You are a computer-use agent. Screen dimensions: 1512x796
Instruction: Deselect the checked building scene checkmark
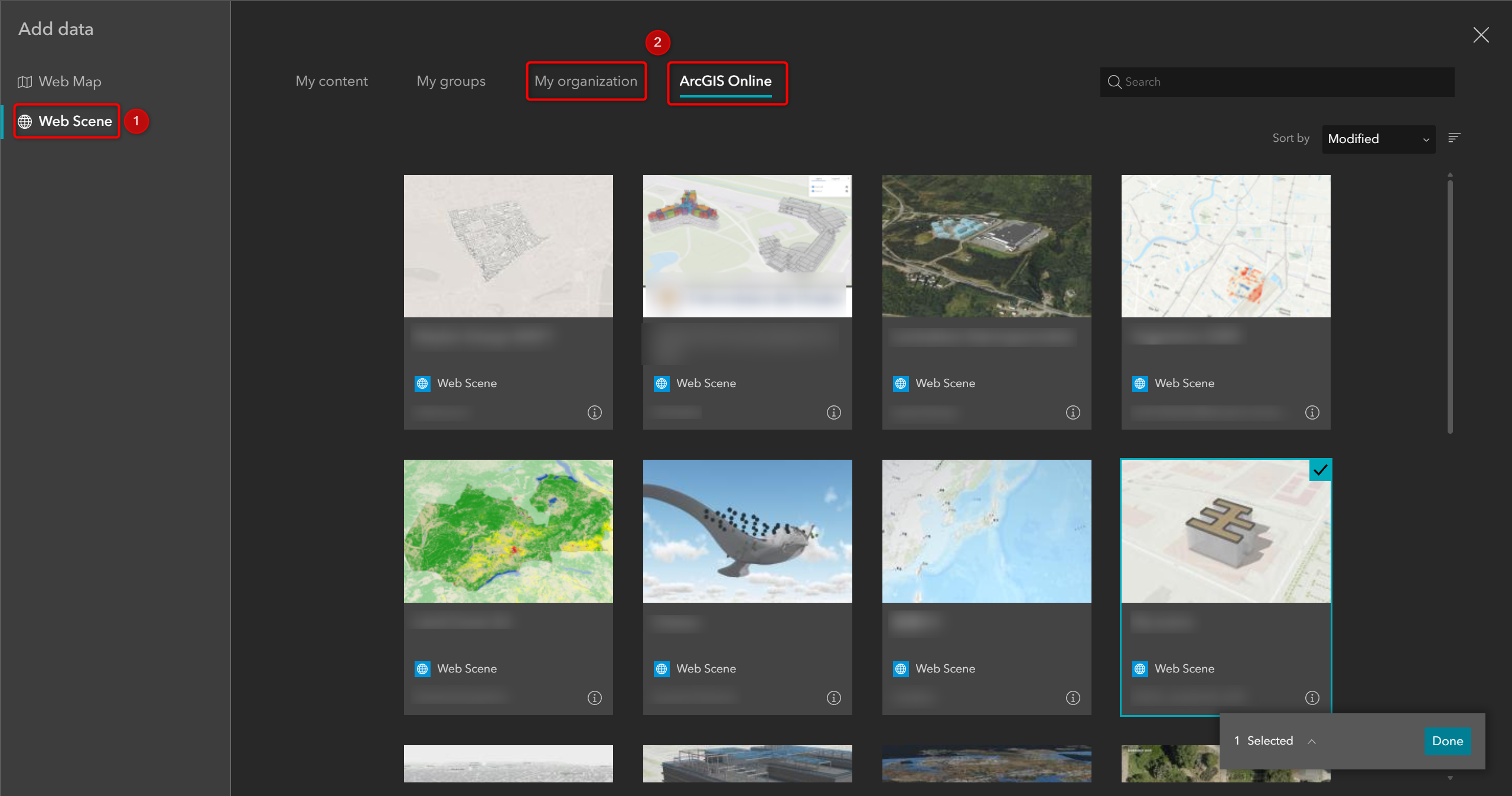[1320, 470]
